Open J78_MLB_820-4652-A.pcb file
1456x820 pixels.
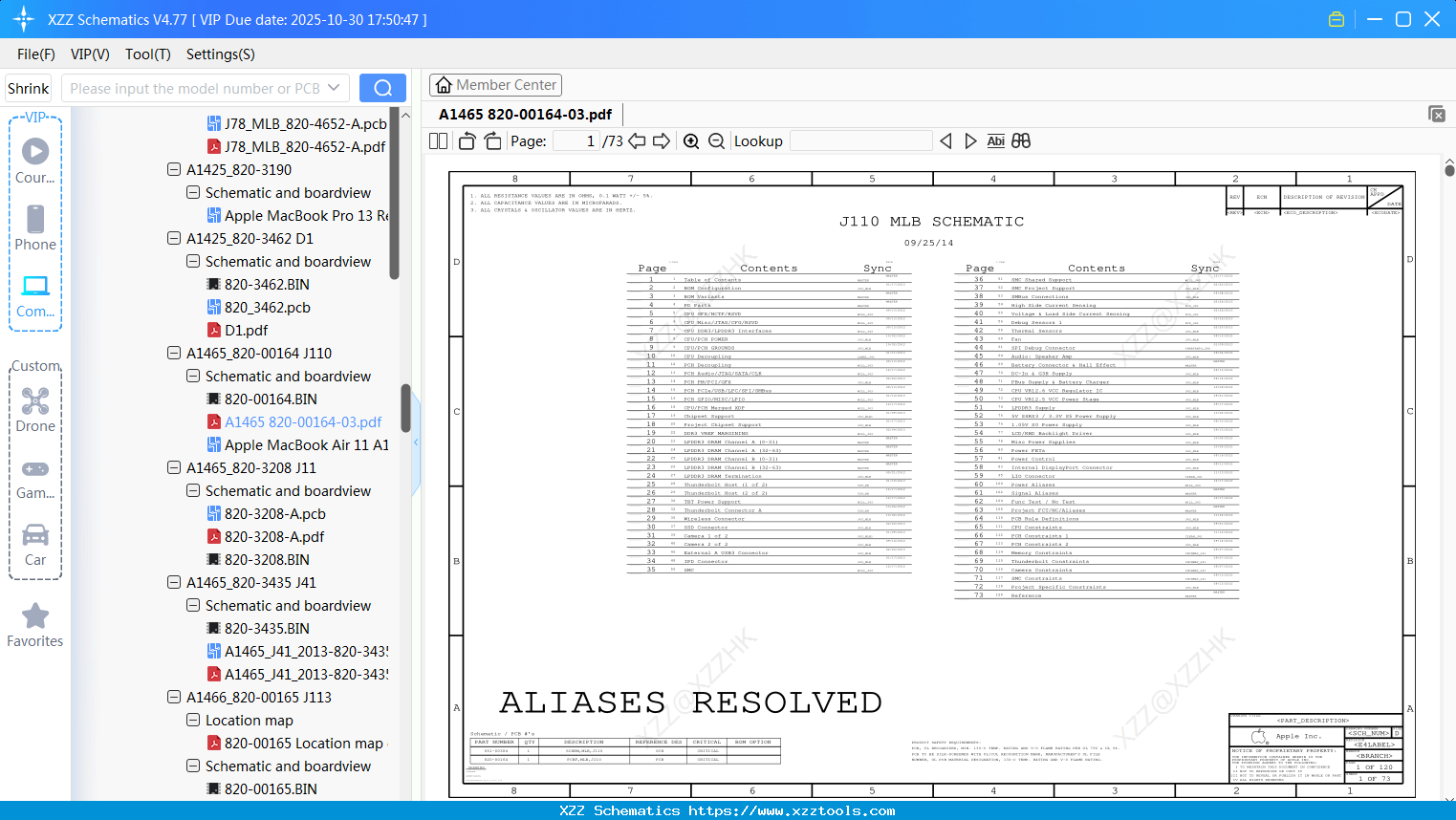297,123
